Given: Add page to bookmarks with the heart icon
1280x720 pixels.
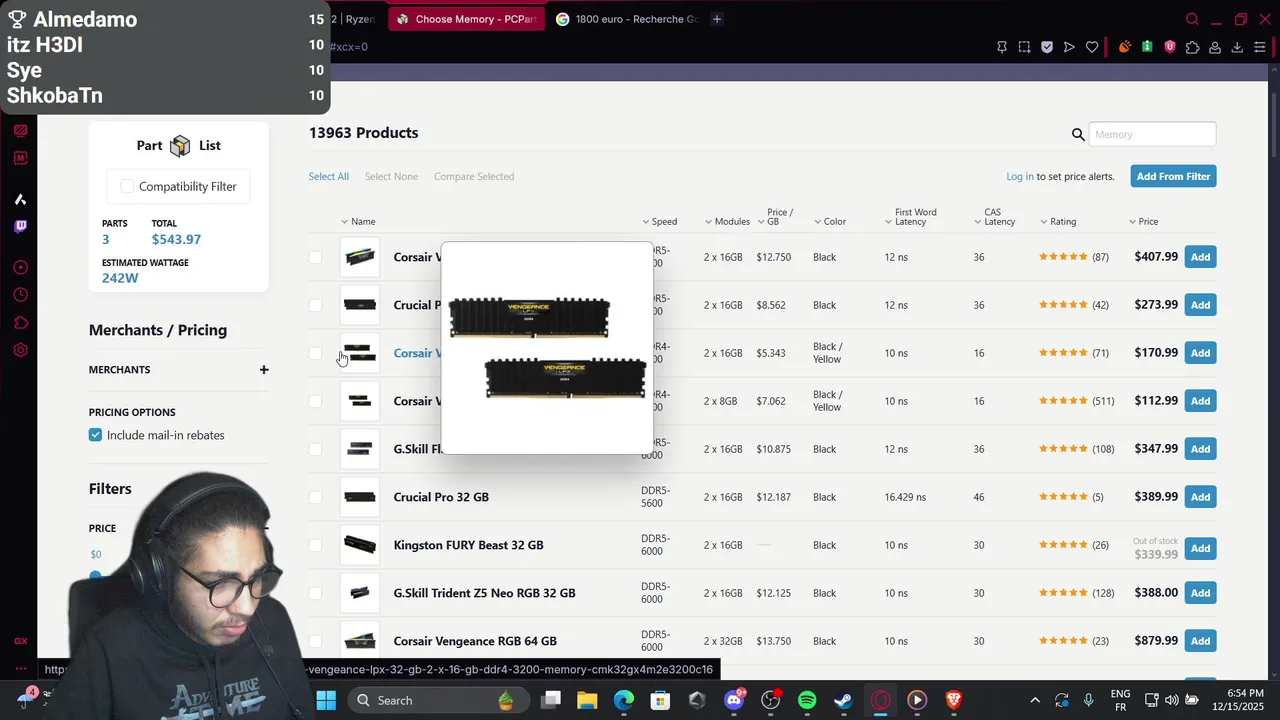Looking at the screenshot, I should (x=1092, y=47).
